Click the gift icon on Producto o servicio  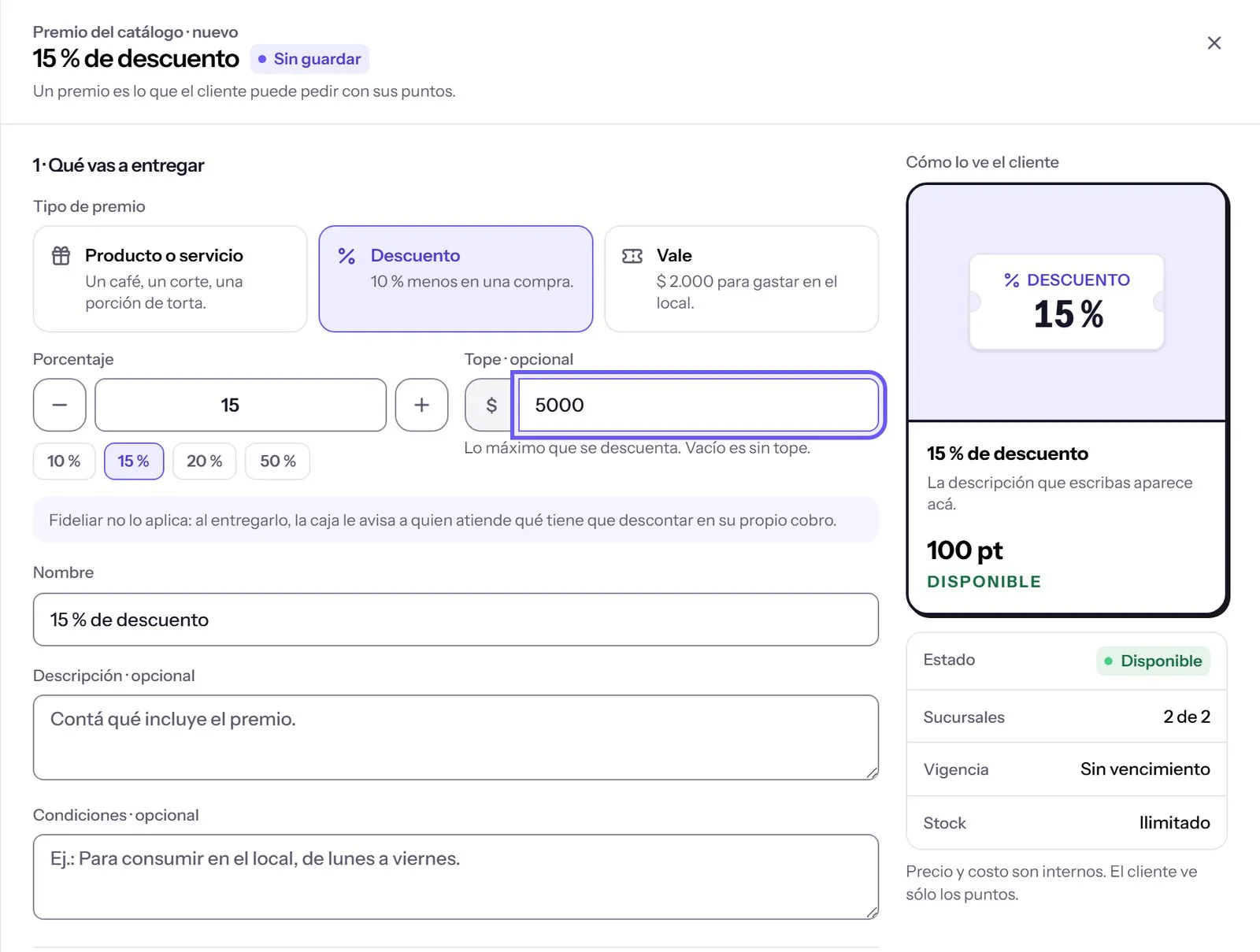61,256
